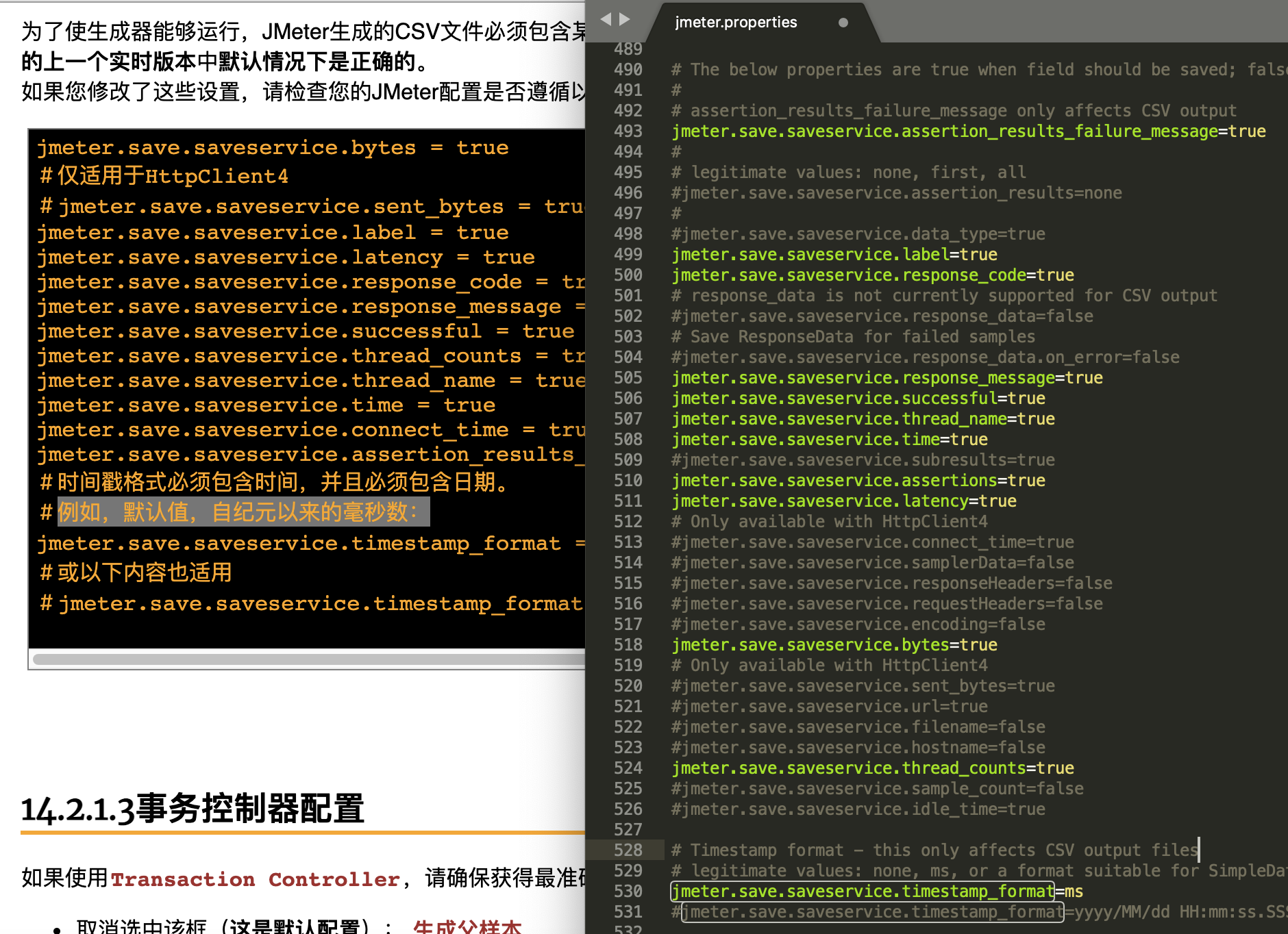The image size is (1288, 934).
Task: Click the Transaction Controller code text
Action: [255, 879]
